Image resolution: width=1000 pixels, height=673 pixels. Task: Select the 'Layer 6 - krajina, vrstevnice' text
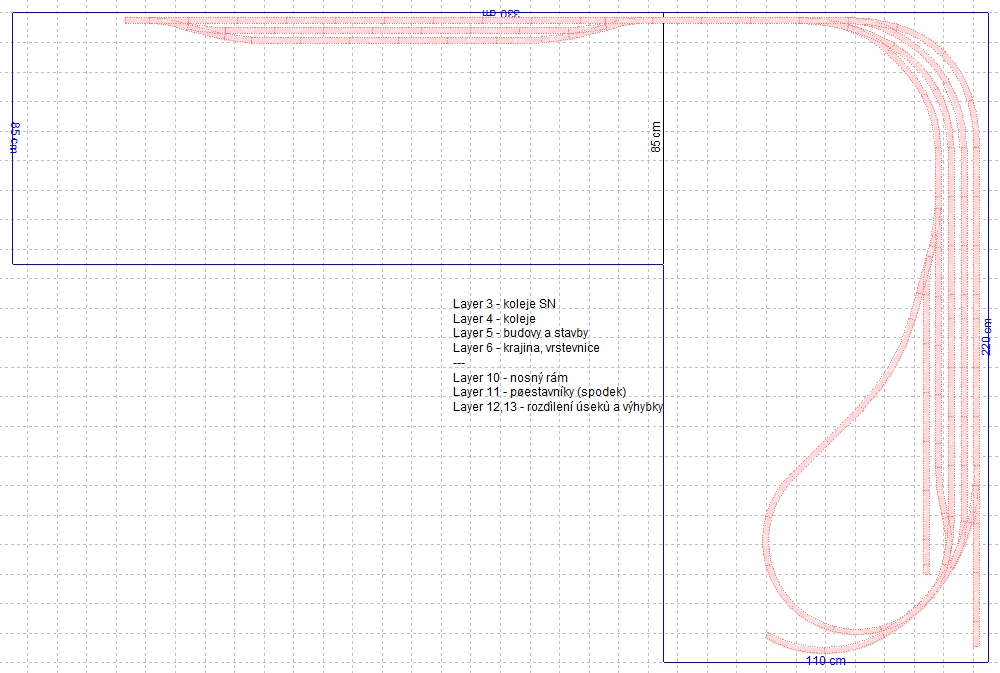(526, 348)
